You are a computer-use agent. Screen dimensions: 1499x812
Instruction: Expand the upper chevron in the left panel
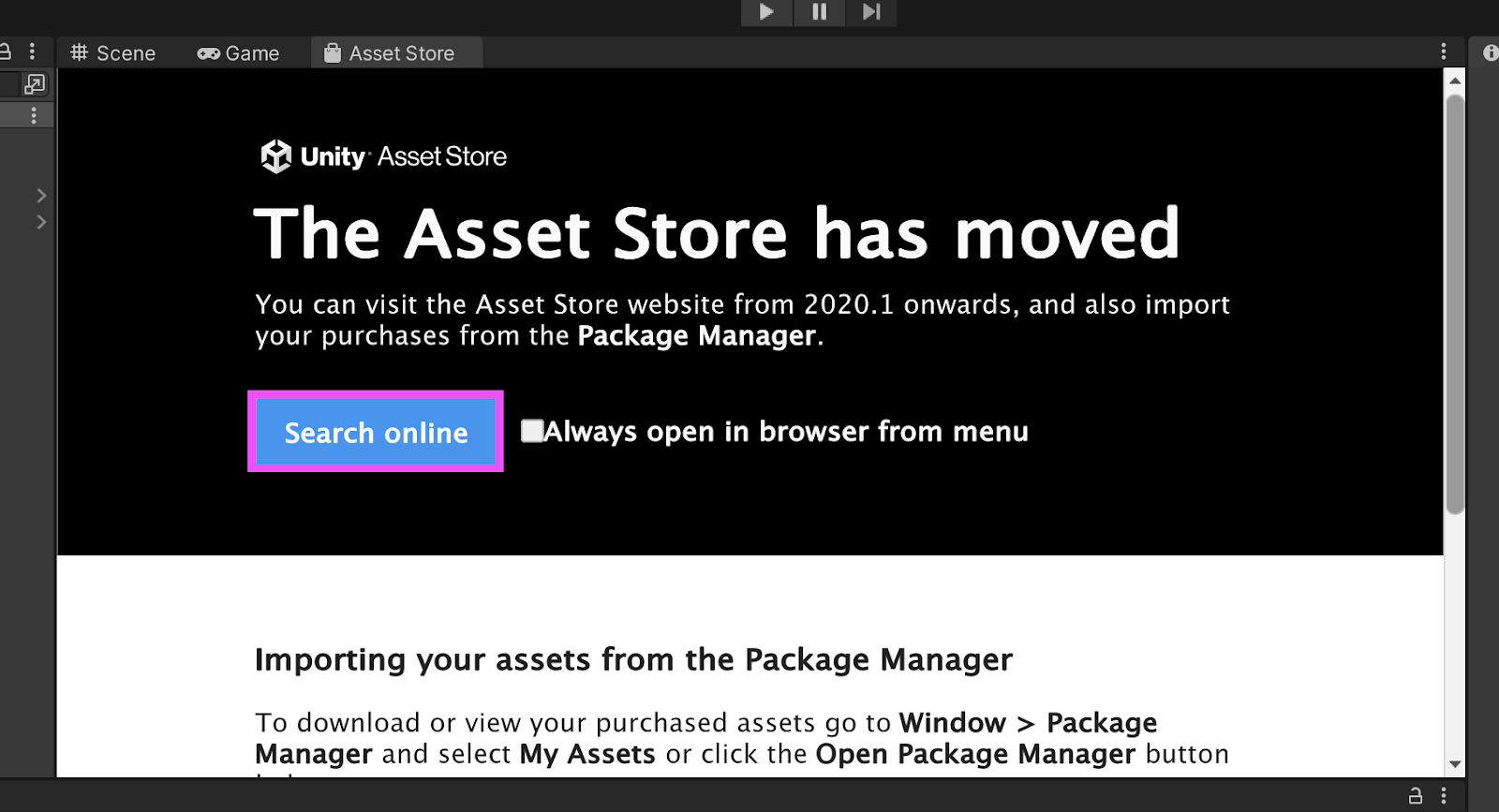click(x=41, y=195)
